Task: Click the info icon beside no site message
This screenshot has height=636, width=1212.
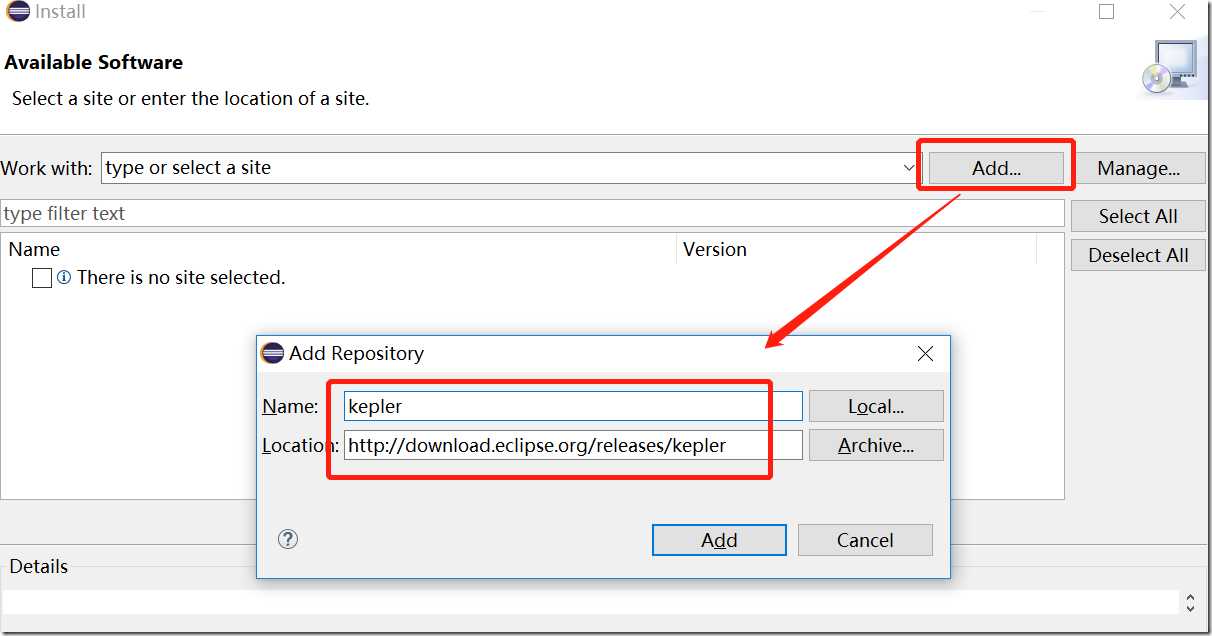Action: click(64, 278)
